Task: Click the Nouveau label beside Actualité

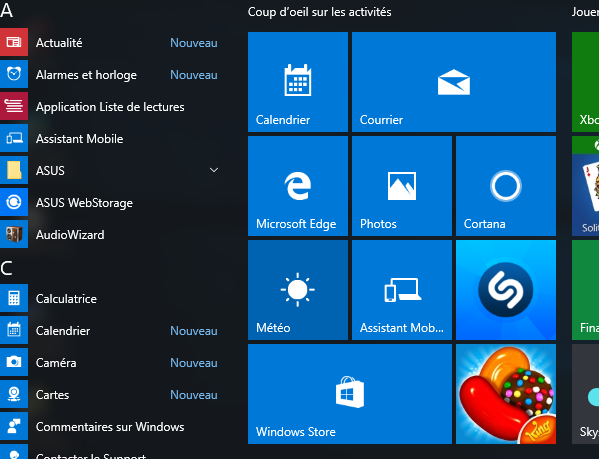Action: pos(194,43)
